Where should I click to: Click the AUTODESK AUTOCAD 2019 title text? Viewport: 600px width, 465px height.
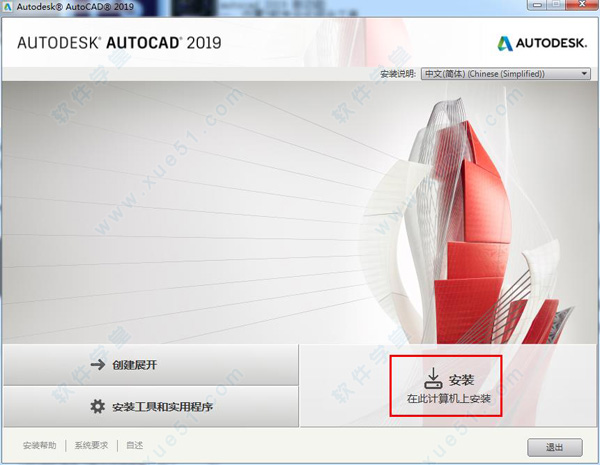[119, 43]
